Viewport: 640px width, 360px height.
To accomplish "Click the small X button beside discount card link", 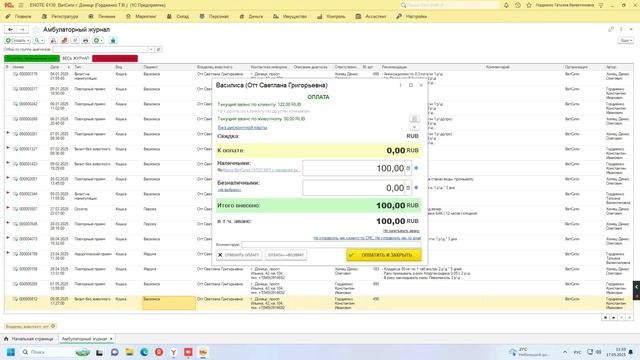I will (414, 127).
